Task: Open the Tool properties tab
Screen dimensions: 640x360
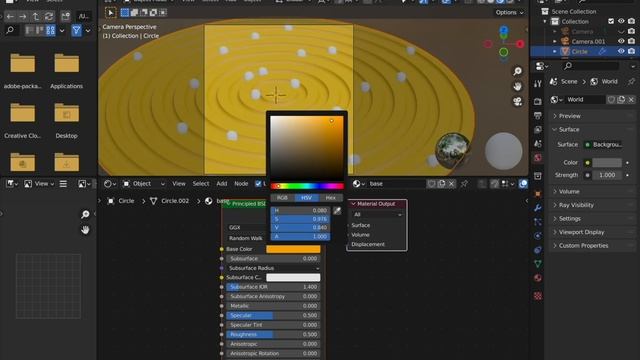Action: click(538, 84)
